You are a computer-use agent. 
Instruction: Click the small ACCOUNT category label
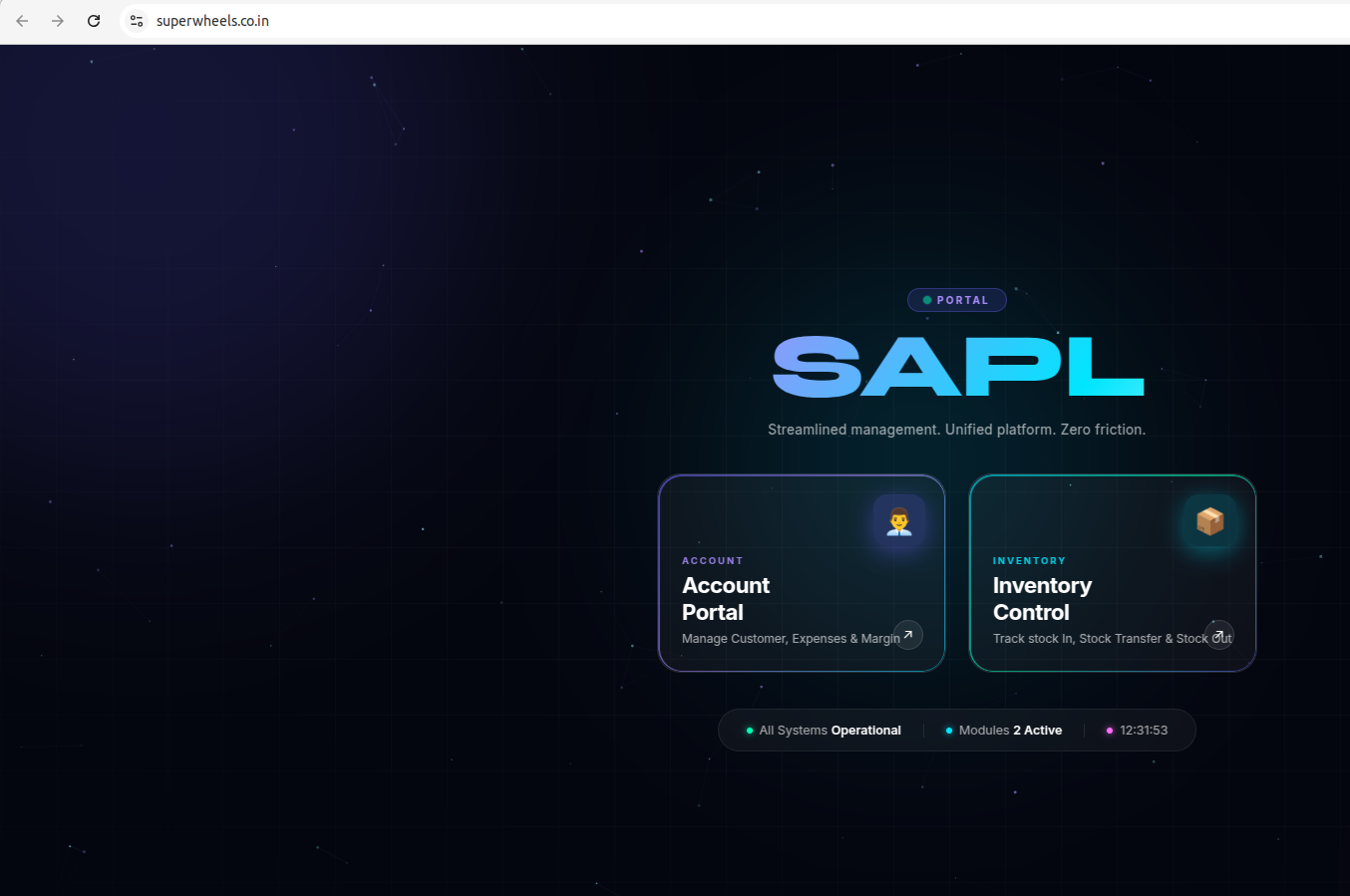(x=712, y=561)
